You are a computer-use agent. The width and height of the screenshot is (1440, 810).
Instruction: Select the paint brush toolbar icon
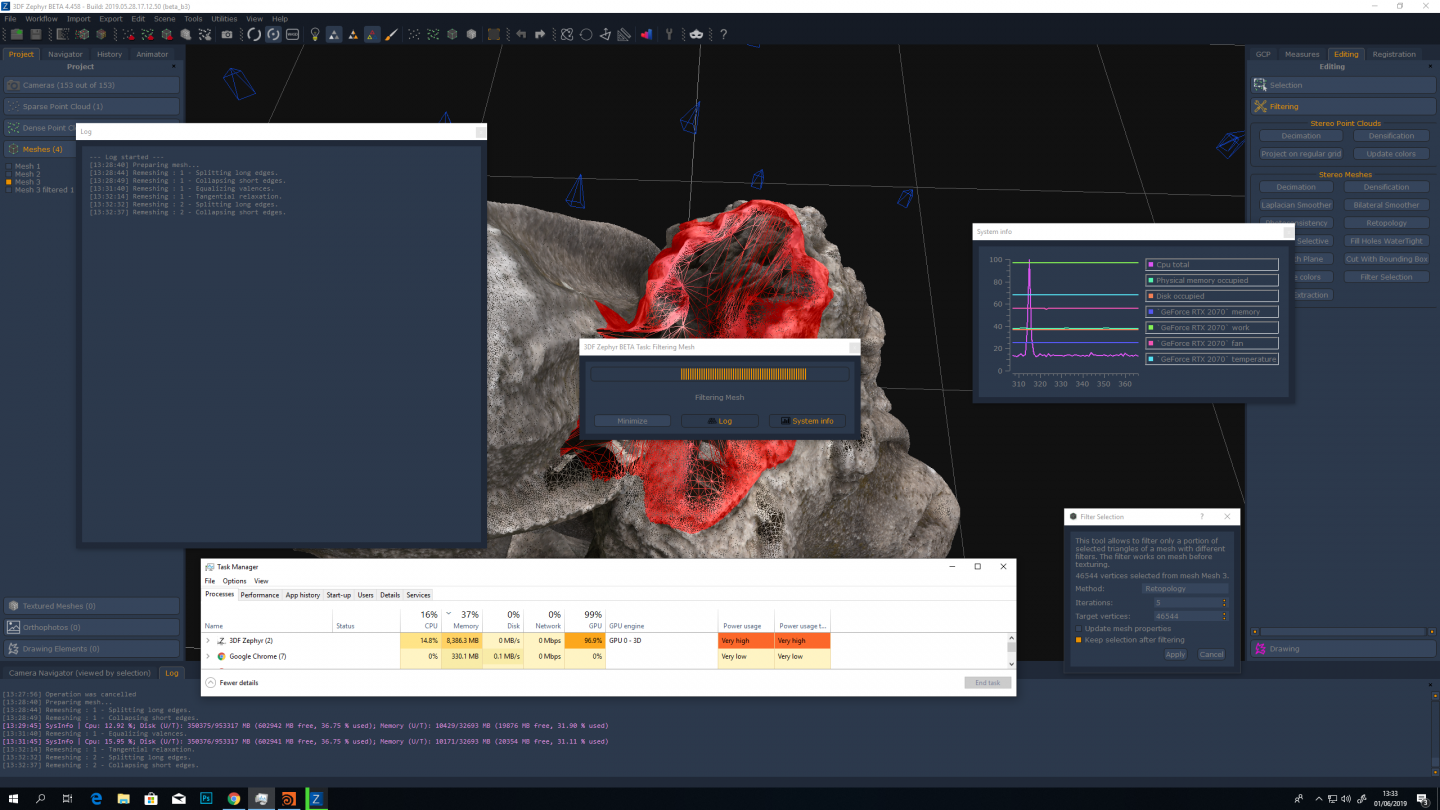pos(391,34)
